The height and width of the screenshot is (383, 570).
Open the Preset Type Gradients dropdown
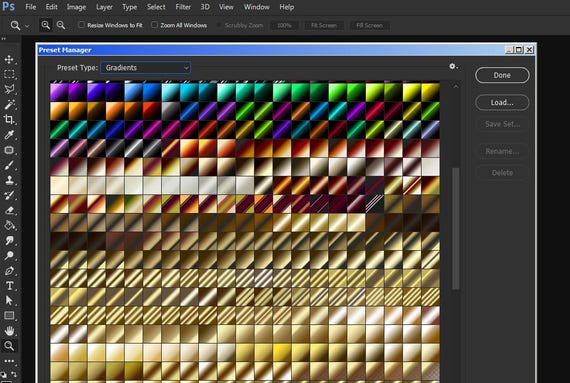(x=145, y=68)
